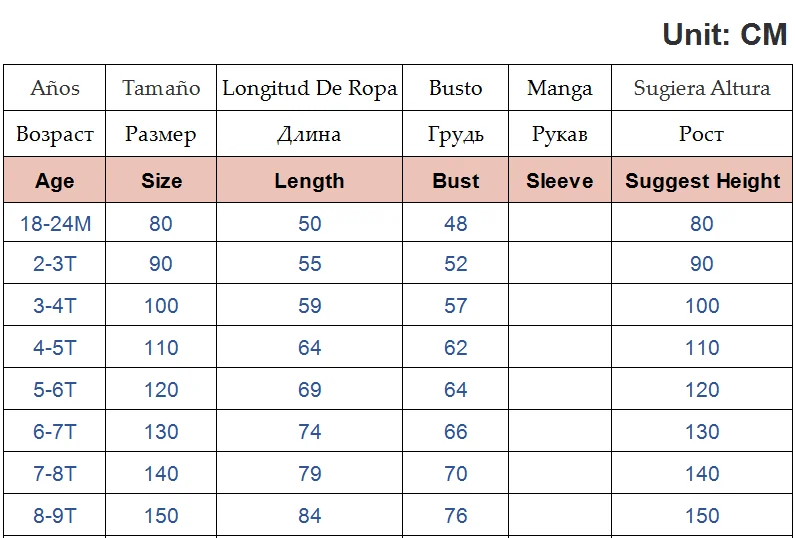Screen dimensions: 795x538
Task: Click the Spanish 'Sugiera Altura' header
Action: (x=702, y=88)
